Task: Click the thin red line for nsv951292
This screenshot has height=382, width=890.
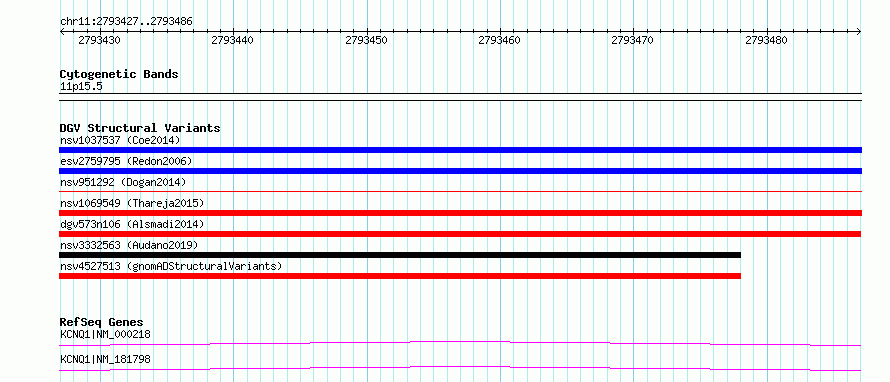Action: (460, 192)
